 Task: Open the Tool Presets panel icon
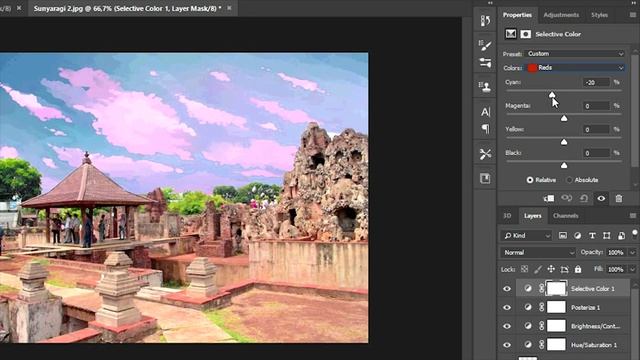[485, 154]
